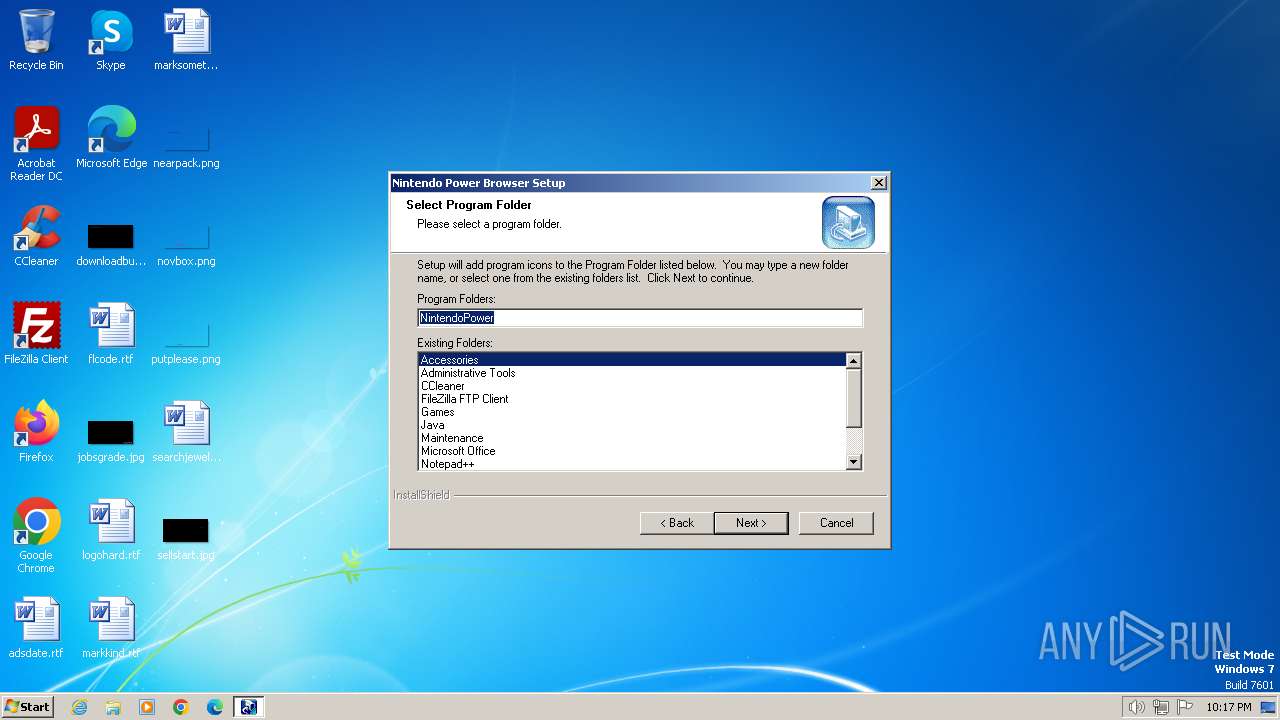Select FileZilla FTP Client folder entry

[x=632, y=399]
